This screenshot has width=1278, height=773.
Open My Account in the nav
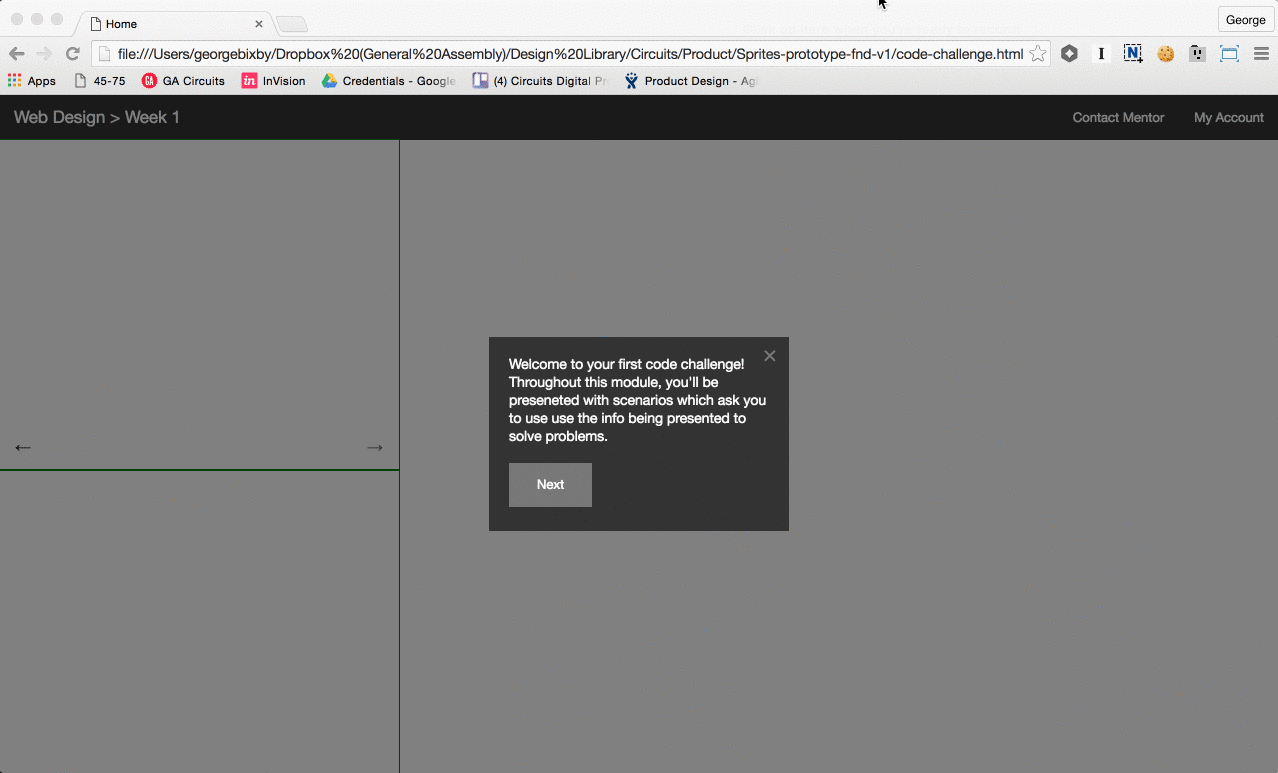coord(1229,117)
